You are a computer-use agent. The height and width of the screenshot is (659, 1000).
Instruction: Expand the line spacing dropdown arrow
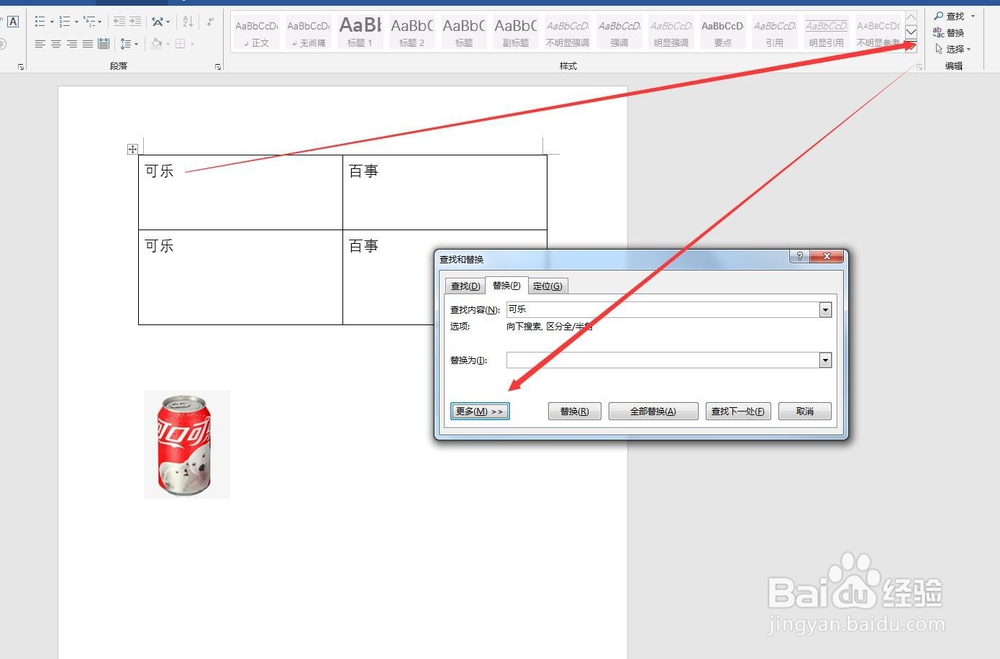click(x=136, y=44)
